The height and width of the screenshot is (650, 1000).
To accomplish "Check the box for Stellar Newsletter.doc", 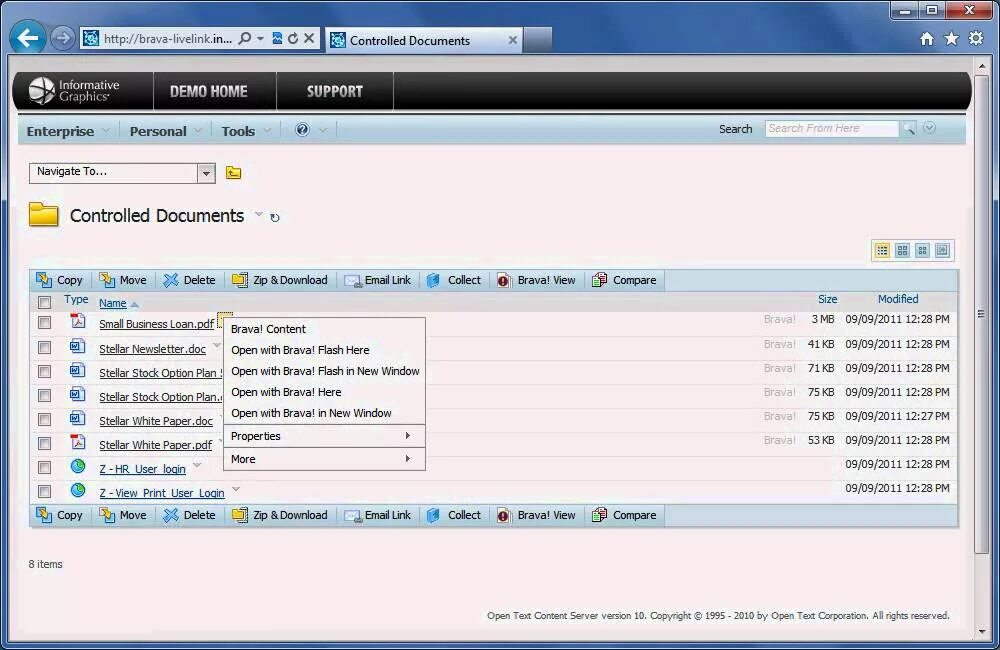I will 44,347.
